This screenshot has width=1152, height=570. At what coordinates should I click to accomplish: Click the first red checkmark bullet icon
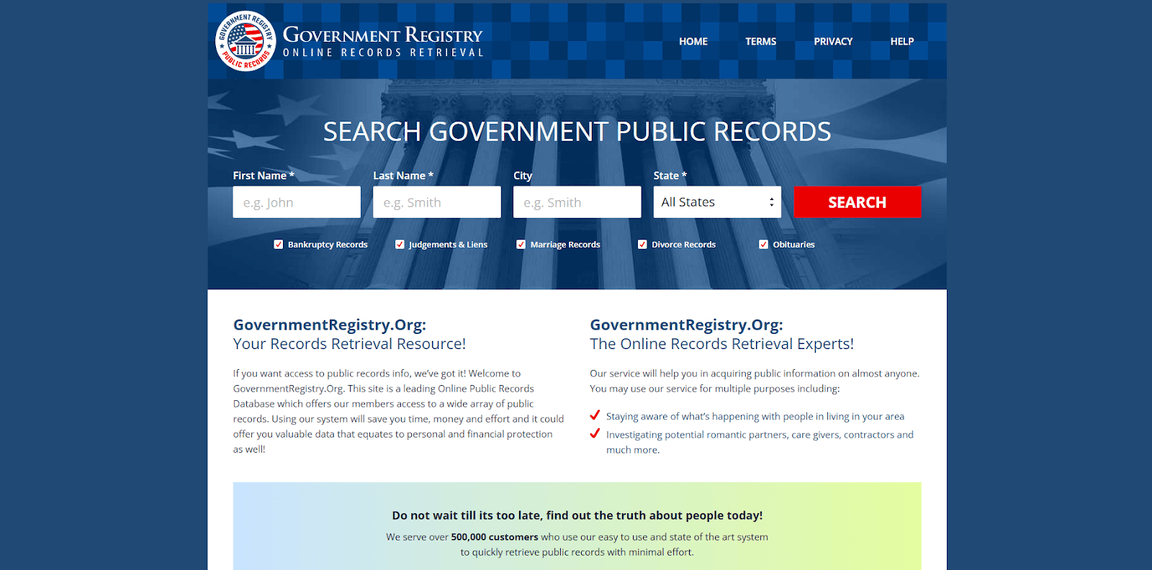595,415
